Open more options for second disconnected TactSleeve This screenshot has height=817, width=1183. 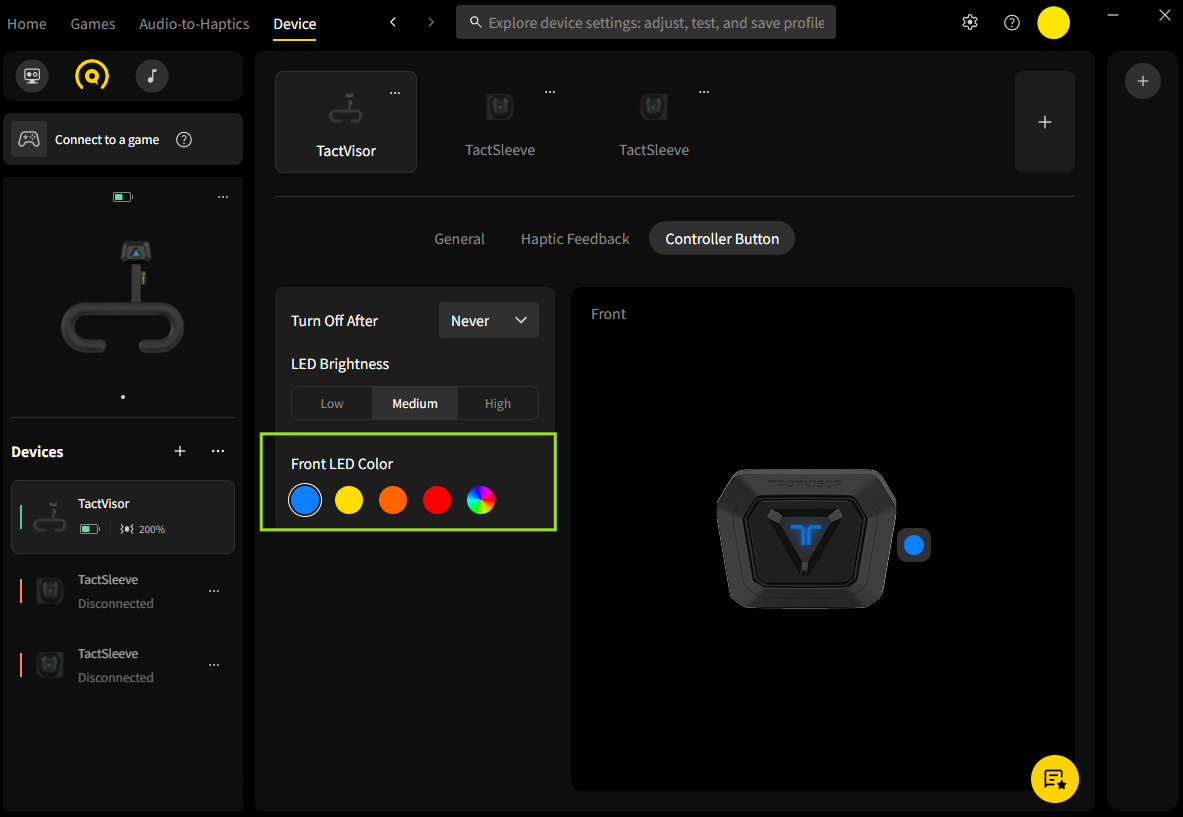pos(214,665)
